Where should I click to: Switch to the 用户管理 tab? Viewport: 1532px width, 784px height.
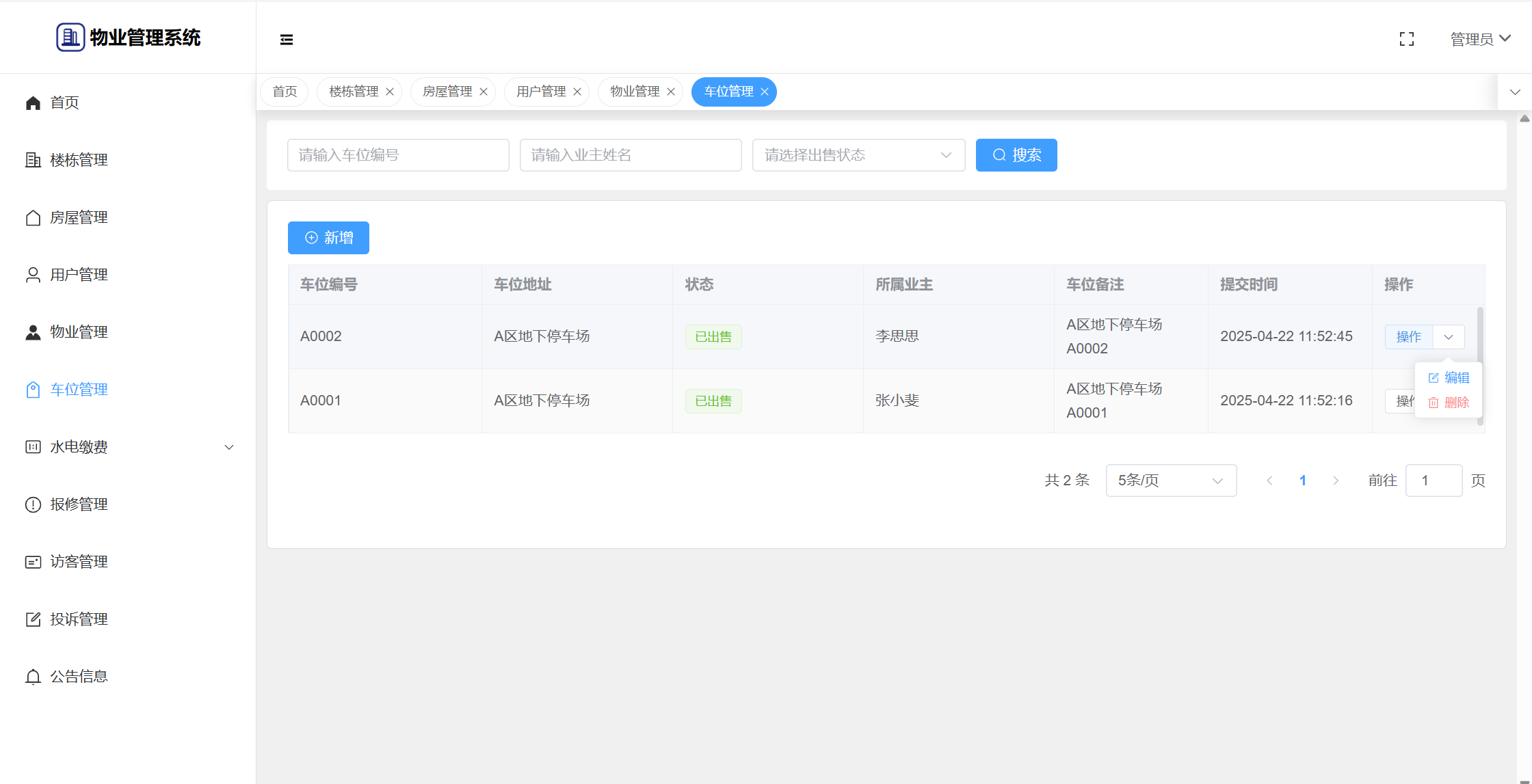coord(541,92)
